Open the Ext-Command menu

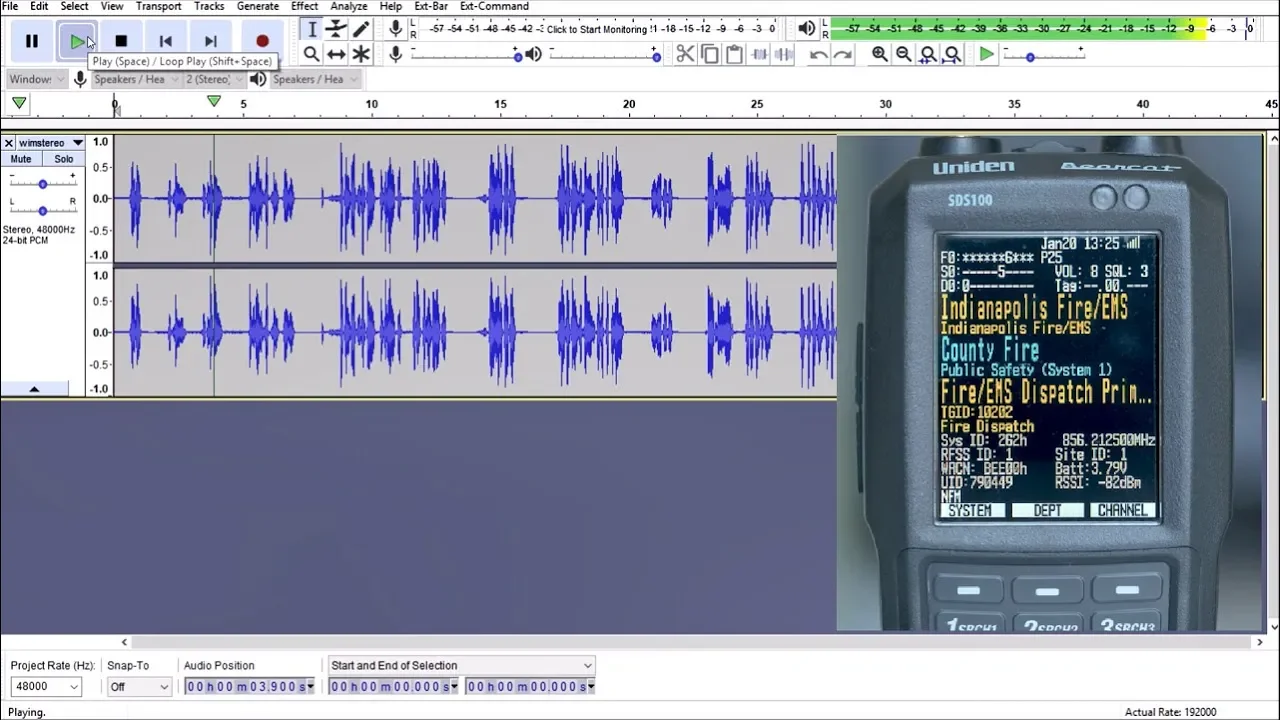495,6
